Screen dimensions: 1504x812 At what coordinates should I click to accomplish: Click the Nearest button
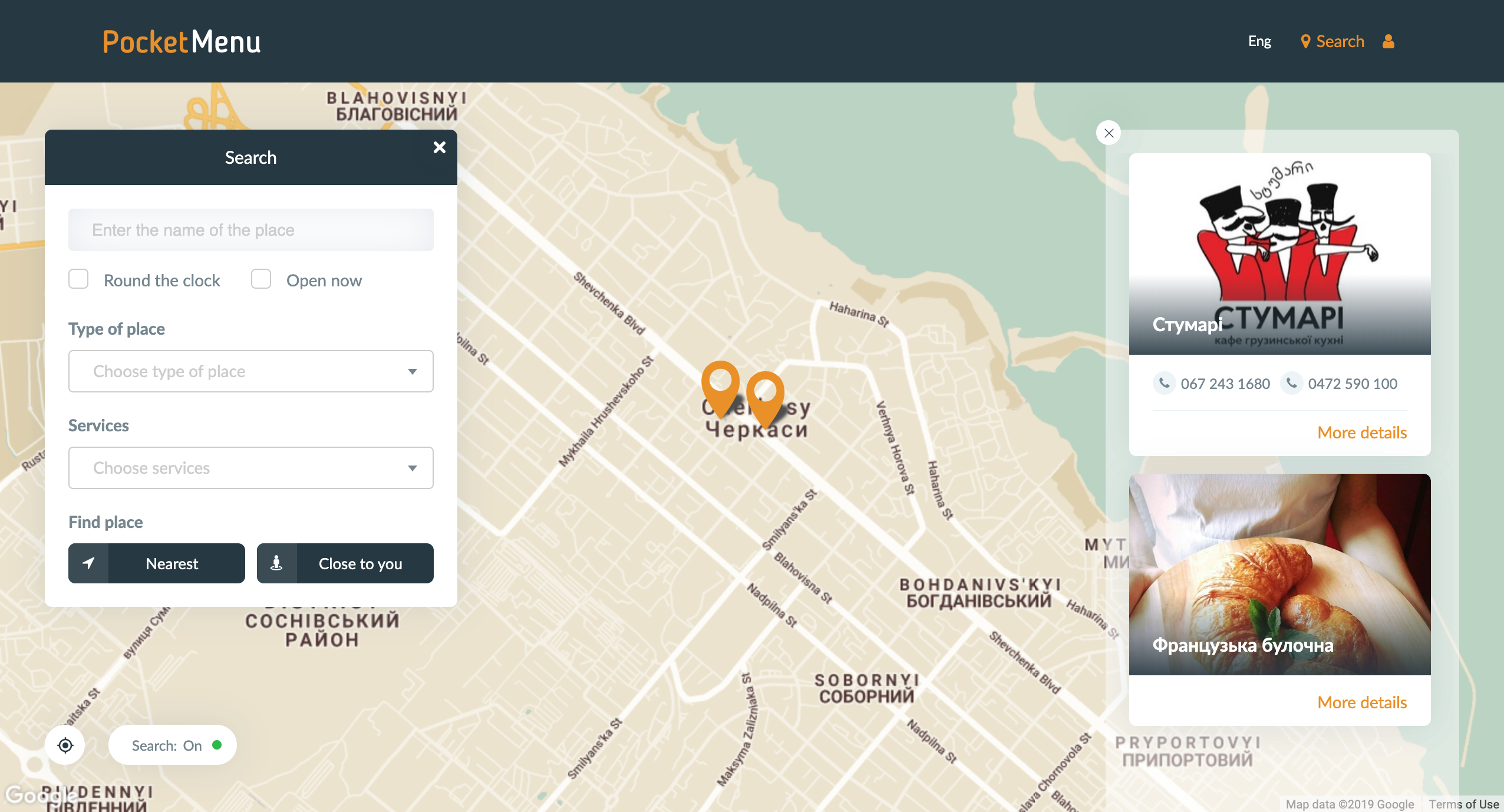pyautogui.click(x=157, y=563)
